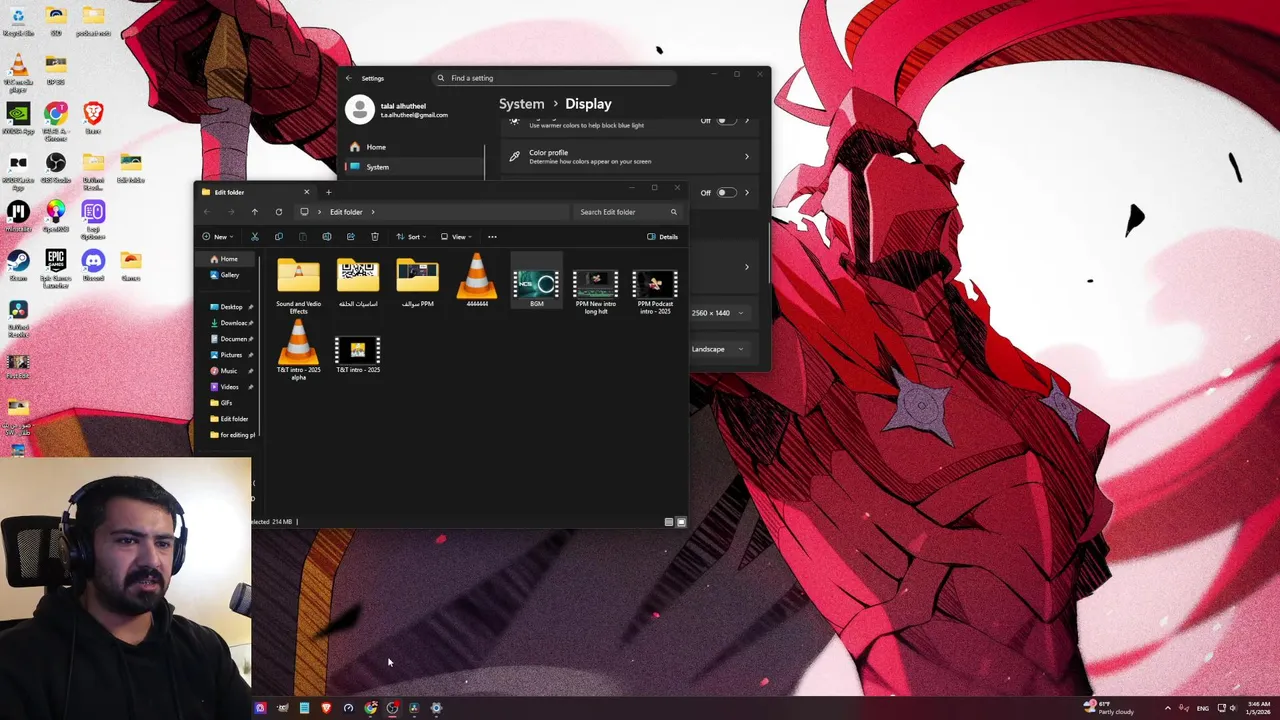Click the weather Partly cloudy widget
This screenshot has width=1280, height=720.
coord(1109,708)
